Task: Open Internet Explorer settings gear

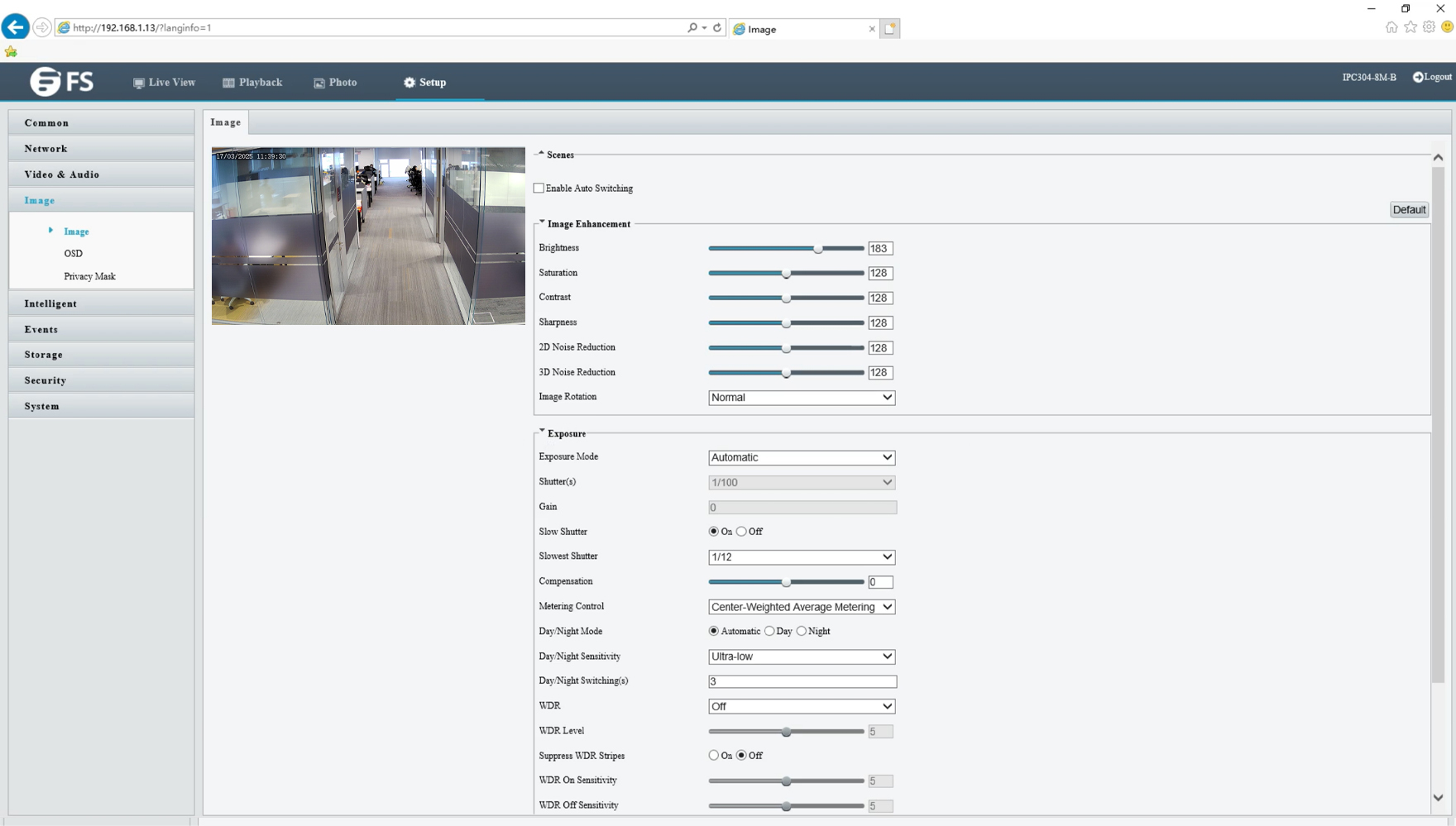Action: [1429, 26]
